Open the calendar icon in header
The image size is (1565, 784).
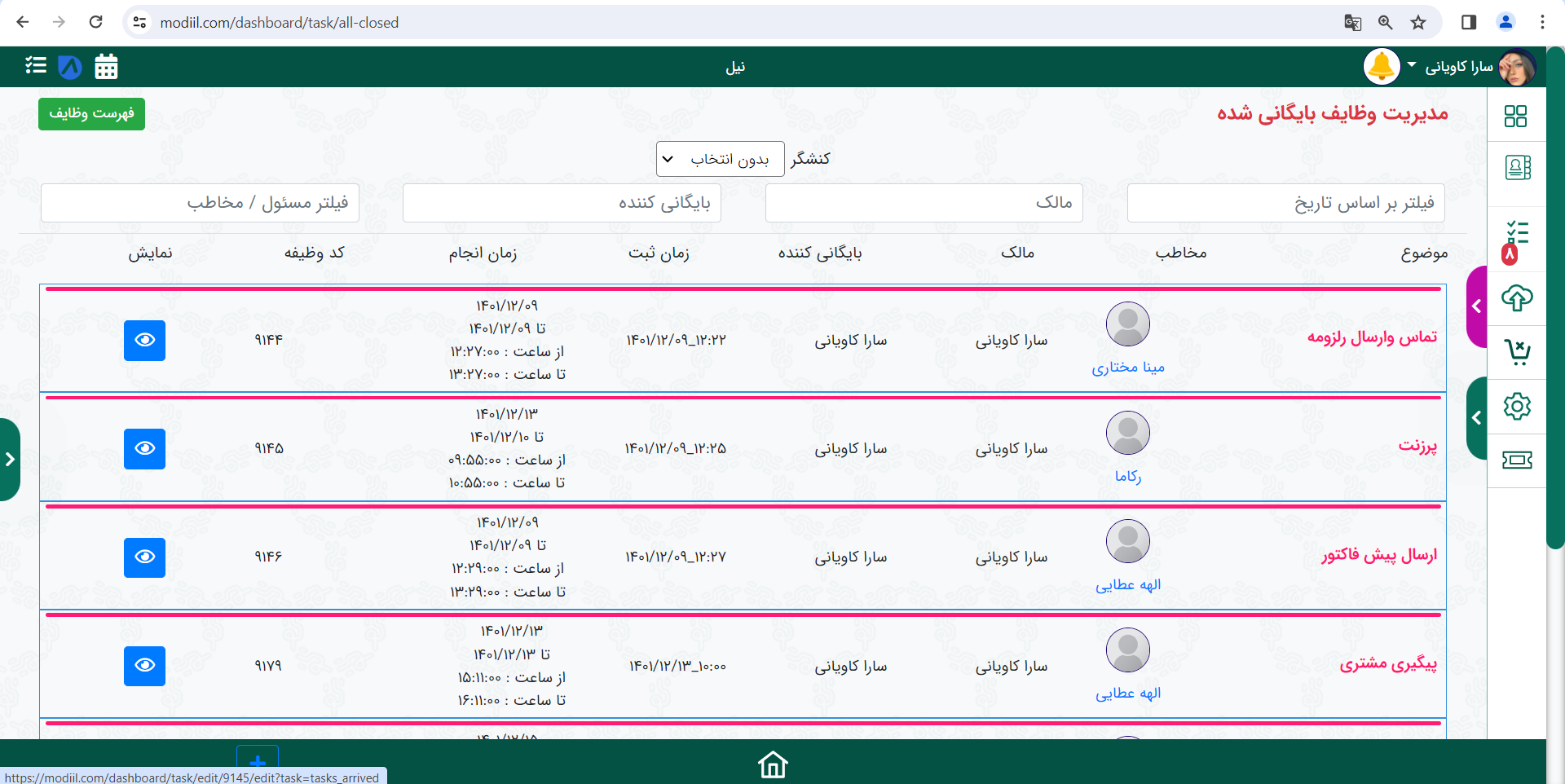coord(106,67)
